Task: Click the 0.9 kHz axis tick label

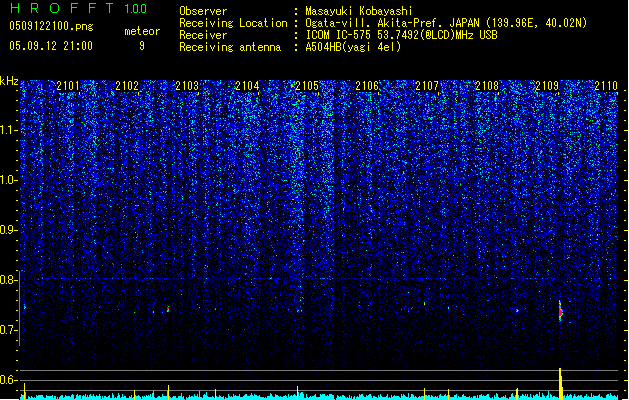Action: (x=8, y=230)
